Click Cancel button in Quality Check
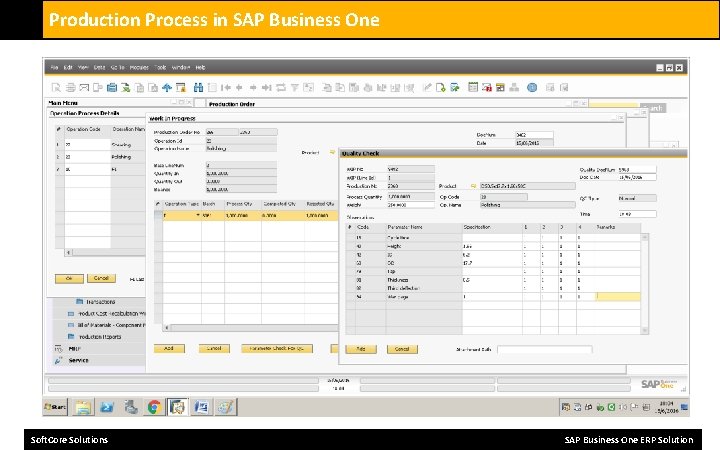The width and height of the screenshot is (720, 450). point(402,349)
